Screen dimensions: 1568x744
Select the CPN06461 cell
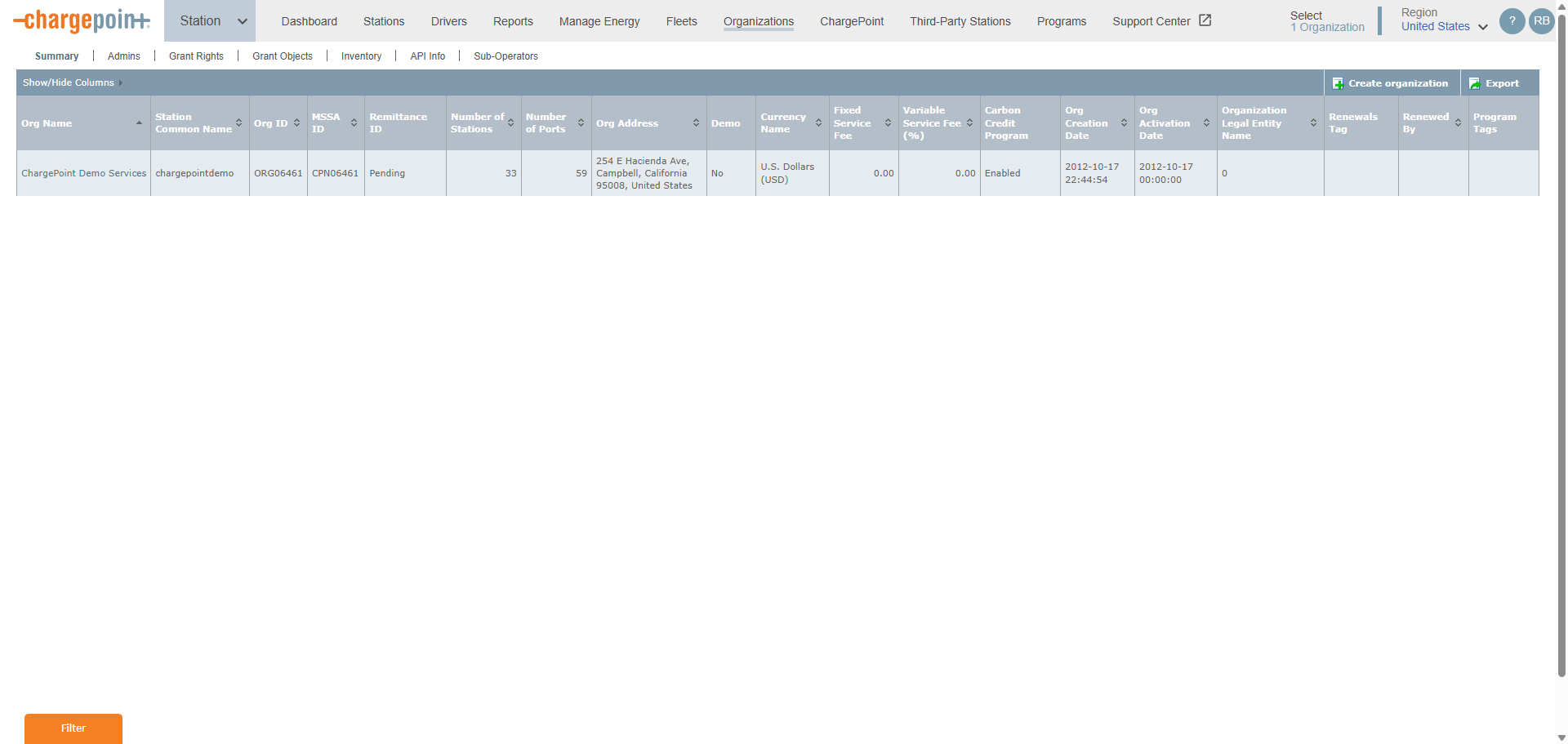336,173
